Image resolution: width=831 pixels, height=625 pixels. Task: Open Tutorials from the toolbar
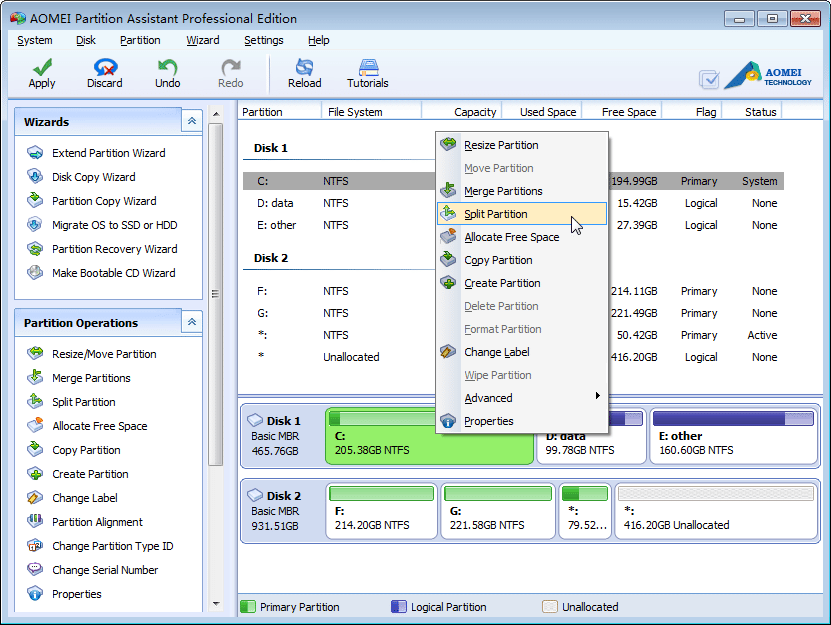(x=367, y=68)
